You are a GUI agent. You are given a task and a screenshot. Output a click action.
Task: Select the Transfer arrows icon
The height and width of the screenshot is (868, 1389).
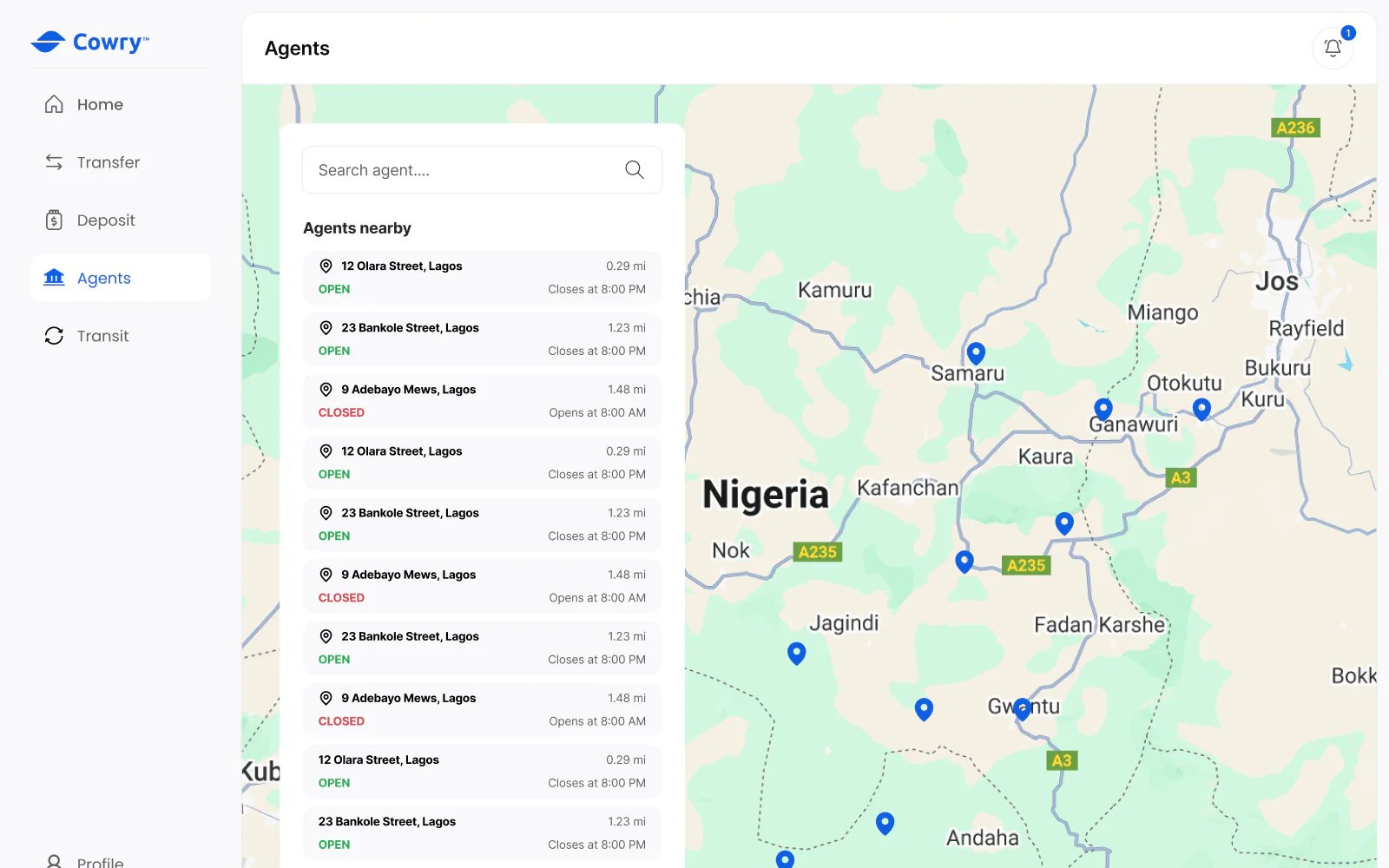[54, 162]
